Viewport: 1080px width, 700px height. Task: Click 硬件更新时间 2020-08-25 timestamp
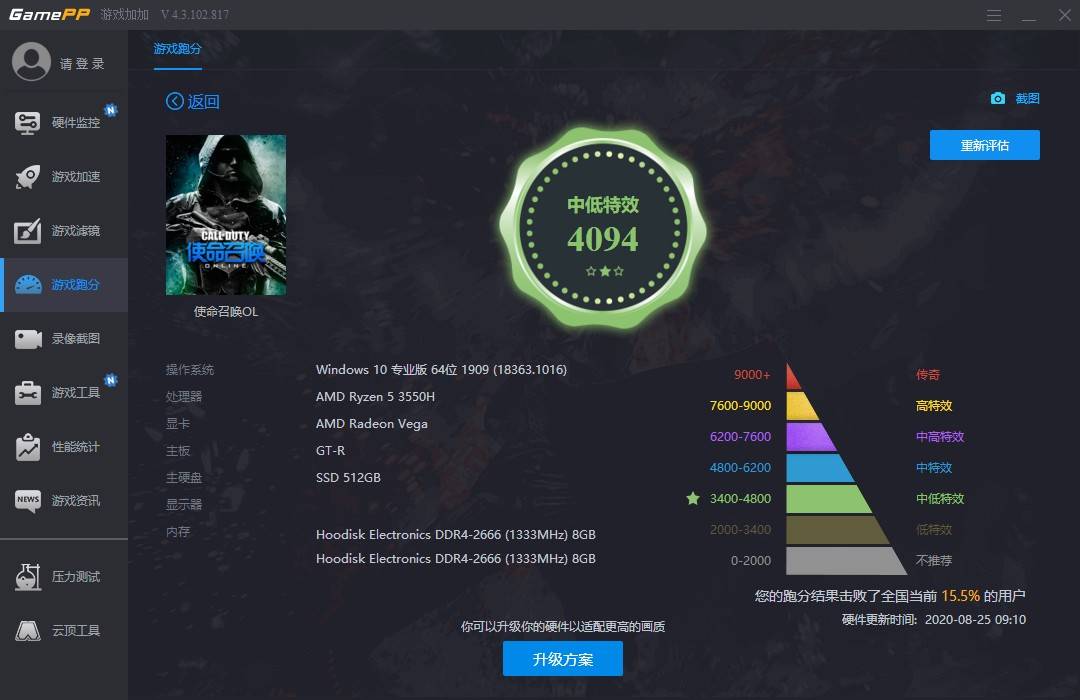click(934, 619)
